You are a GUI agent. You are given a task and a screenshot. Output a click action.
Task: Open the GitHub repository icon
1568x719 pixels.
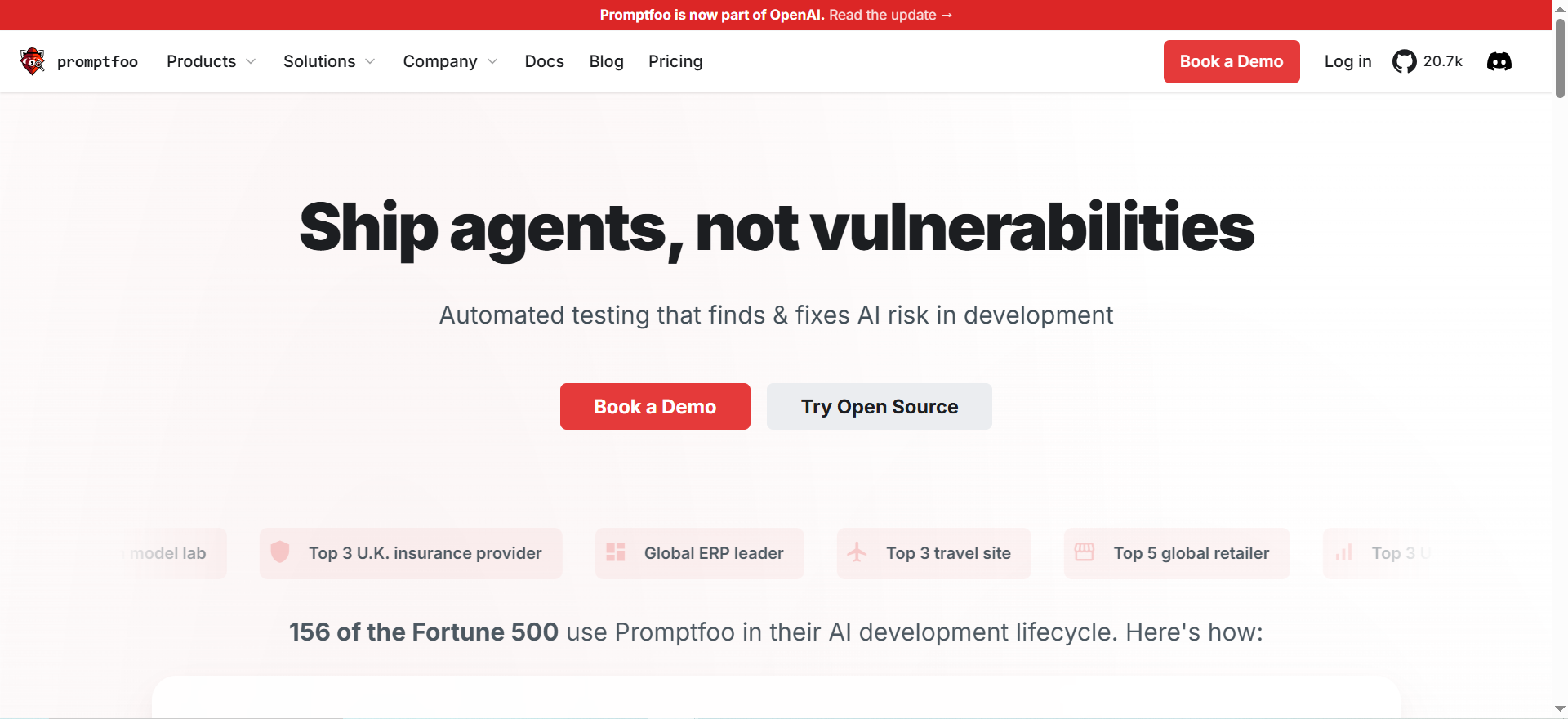1404,61
